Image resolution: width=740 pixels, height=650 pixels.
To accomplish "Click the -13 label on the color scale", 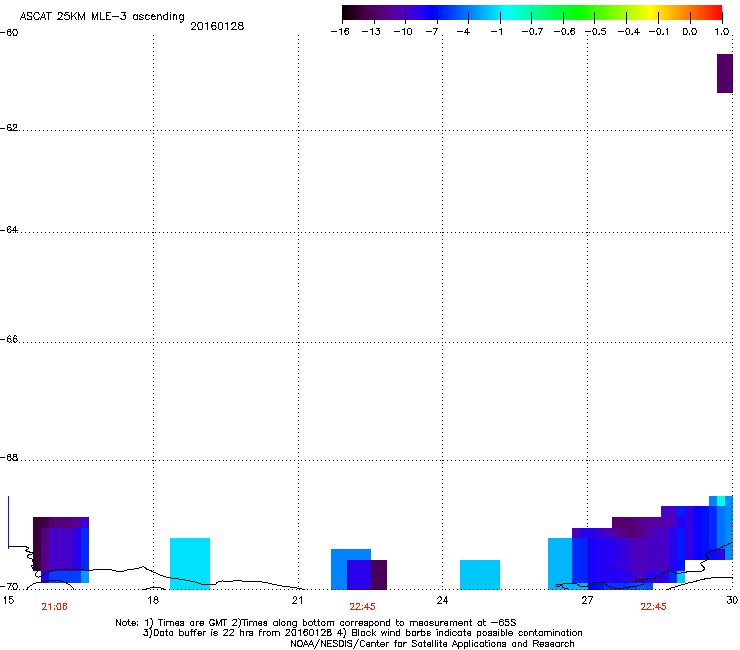I will click(x=371, y=32).
